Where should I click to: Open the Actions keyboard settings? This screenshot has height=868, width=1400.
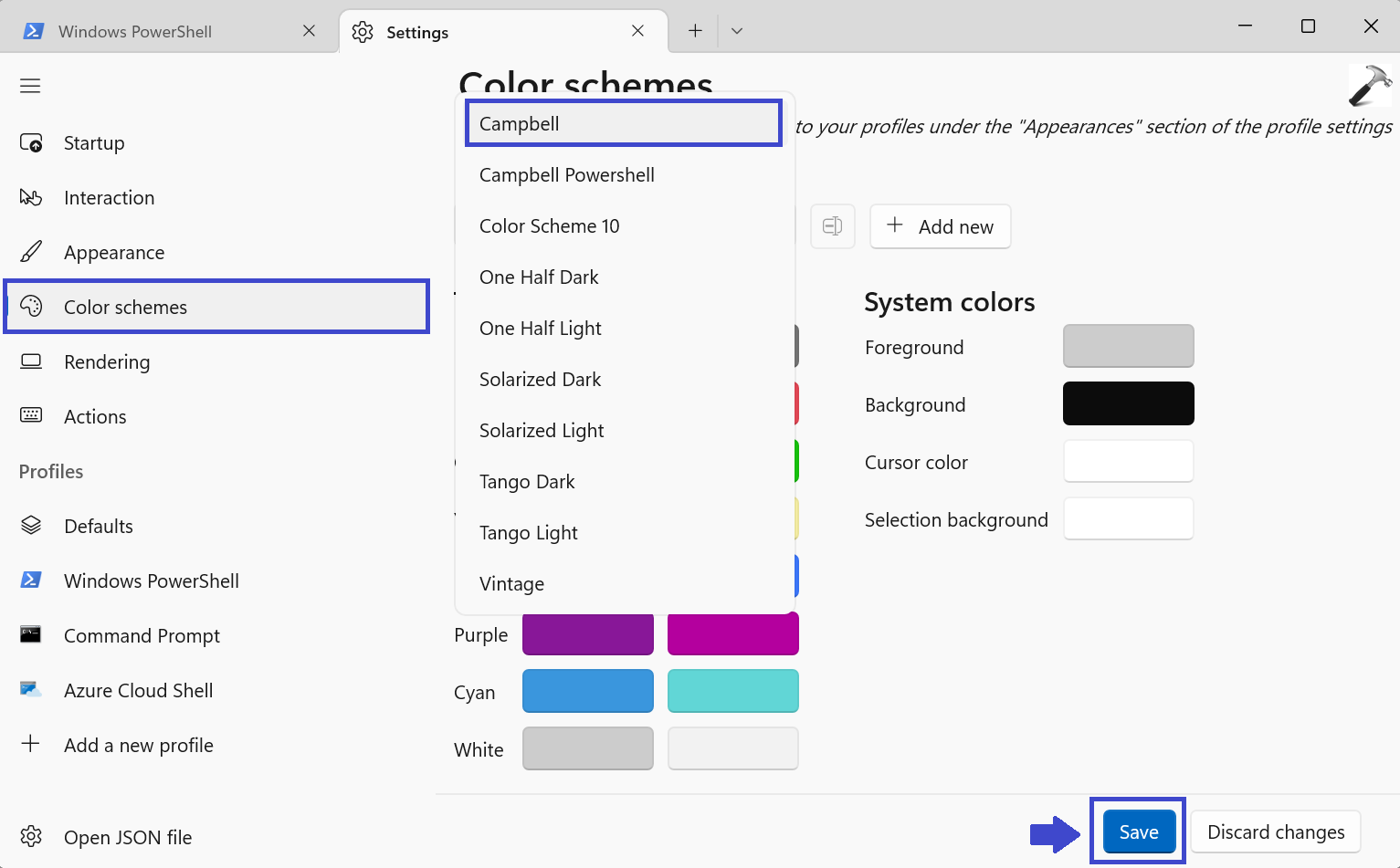click(x=95, y=417)
